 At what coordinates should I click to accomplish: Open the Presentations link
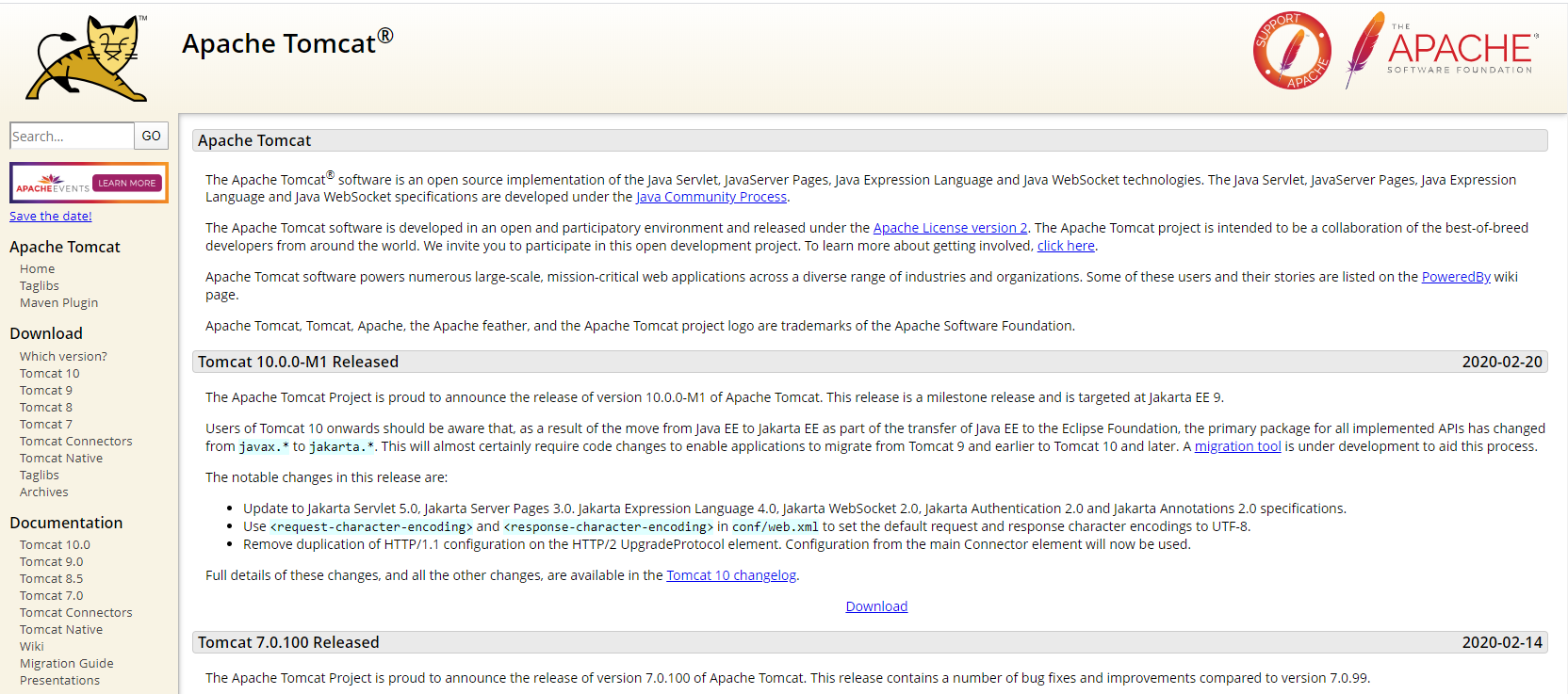pos(59,680)
